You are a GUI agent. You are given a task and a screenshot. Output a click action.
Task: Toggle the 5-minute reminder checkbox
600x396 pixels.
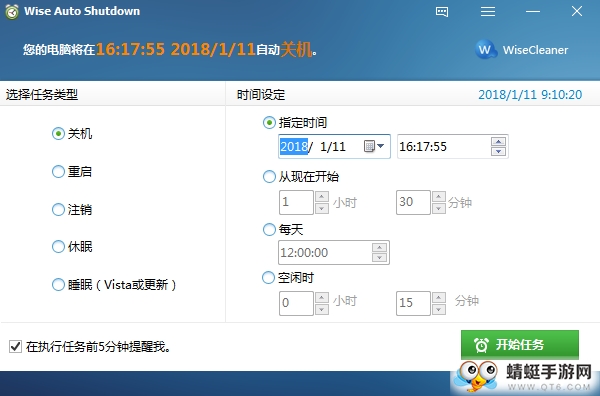click(x=15, y=347)
